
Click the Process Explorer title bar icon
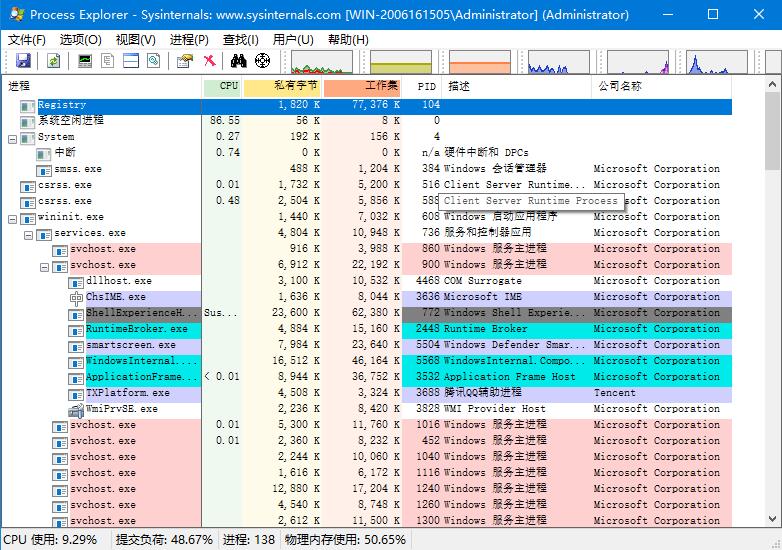[17, 14]
